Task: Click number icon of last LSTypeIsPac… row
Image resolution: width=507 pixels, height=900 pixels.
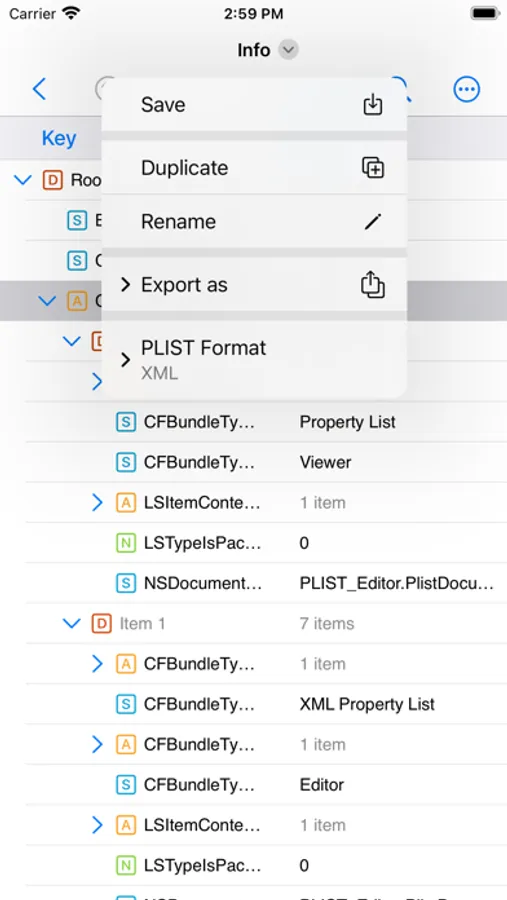Action: point(126,865)
